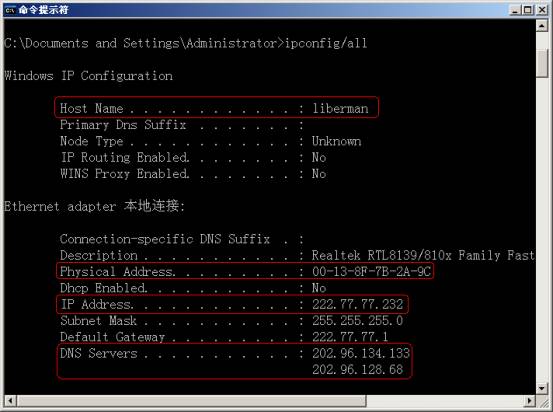The image size is (553, 412).
Task: Click the horizontal scrollbar track right of the thumb
Action: point(445,401)
